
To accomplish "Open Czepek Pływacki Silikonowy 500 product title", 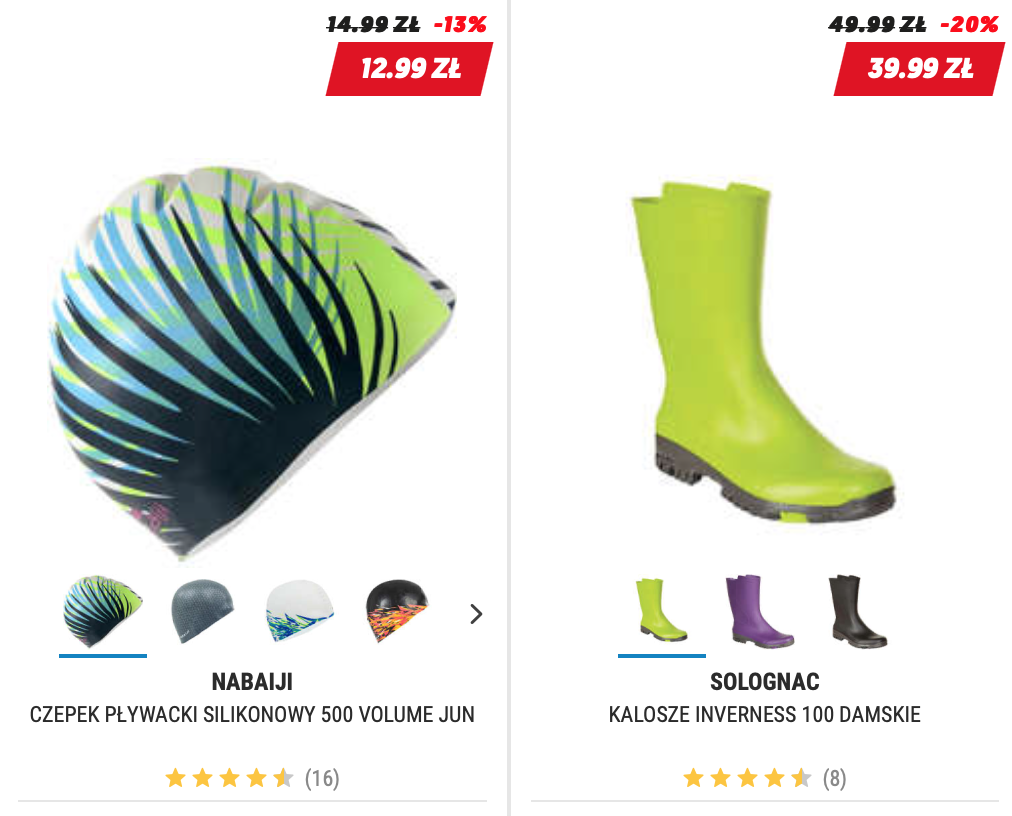I will coord(252,715).
